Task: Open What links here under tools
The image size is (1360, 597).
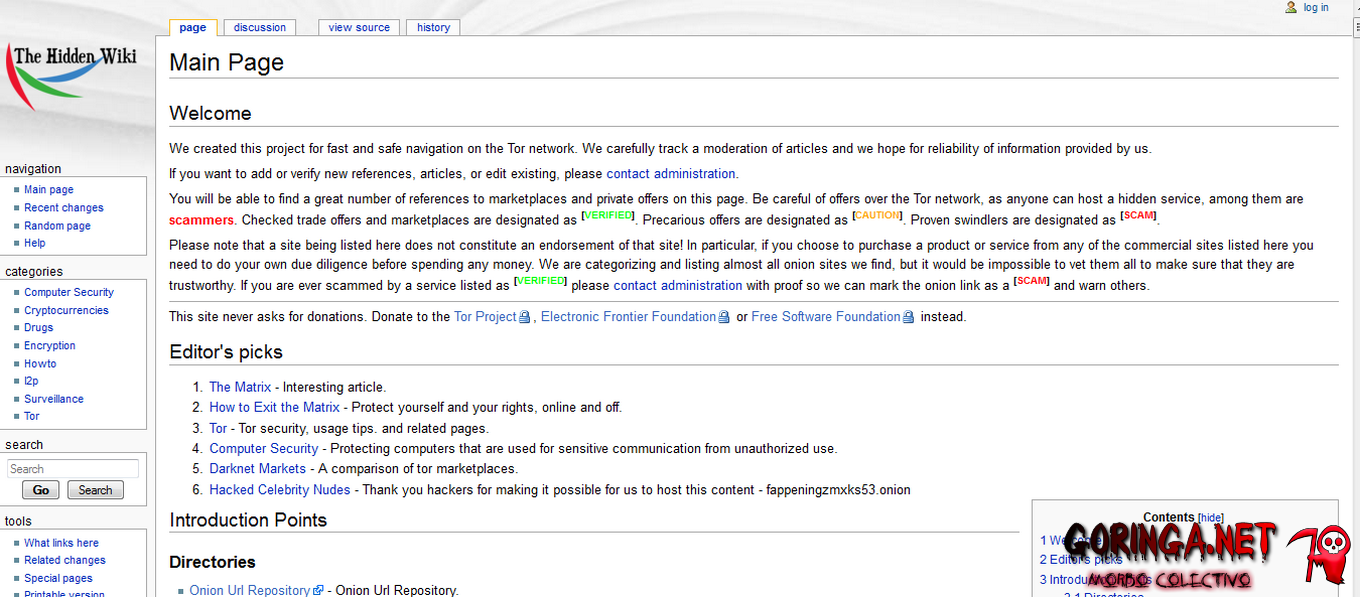Action: tap(61, 543)
